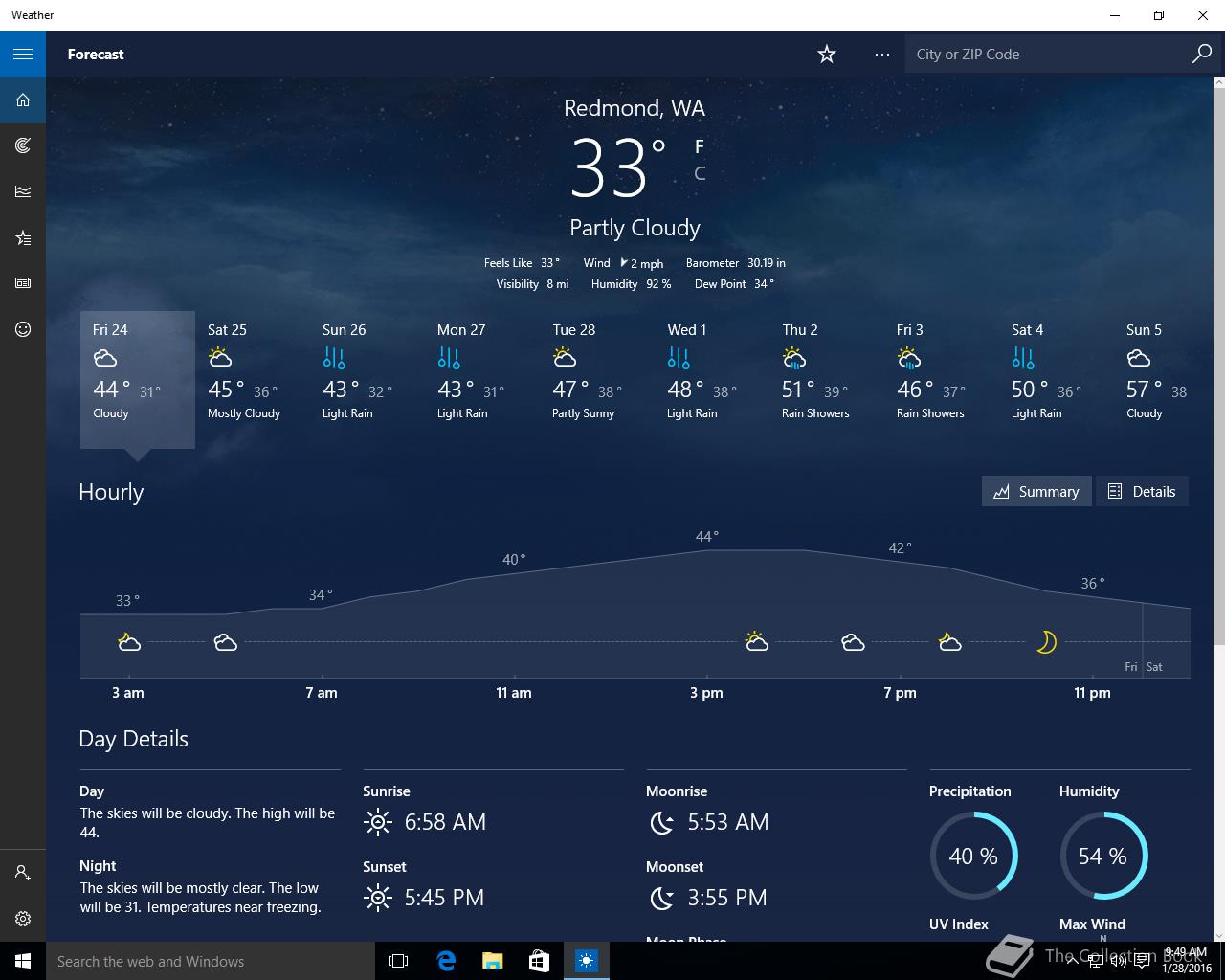Click the Humidity 92 % value

(658, 284)
